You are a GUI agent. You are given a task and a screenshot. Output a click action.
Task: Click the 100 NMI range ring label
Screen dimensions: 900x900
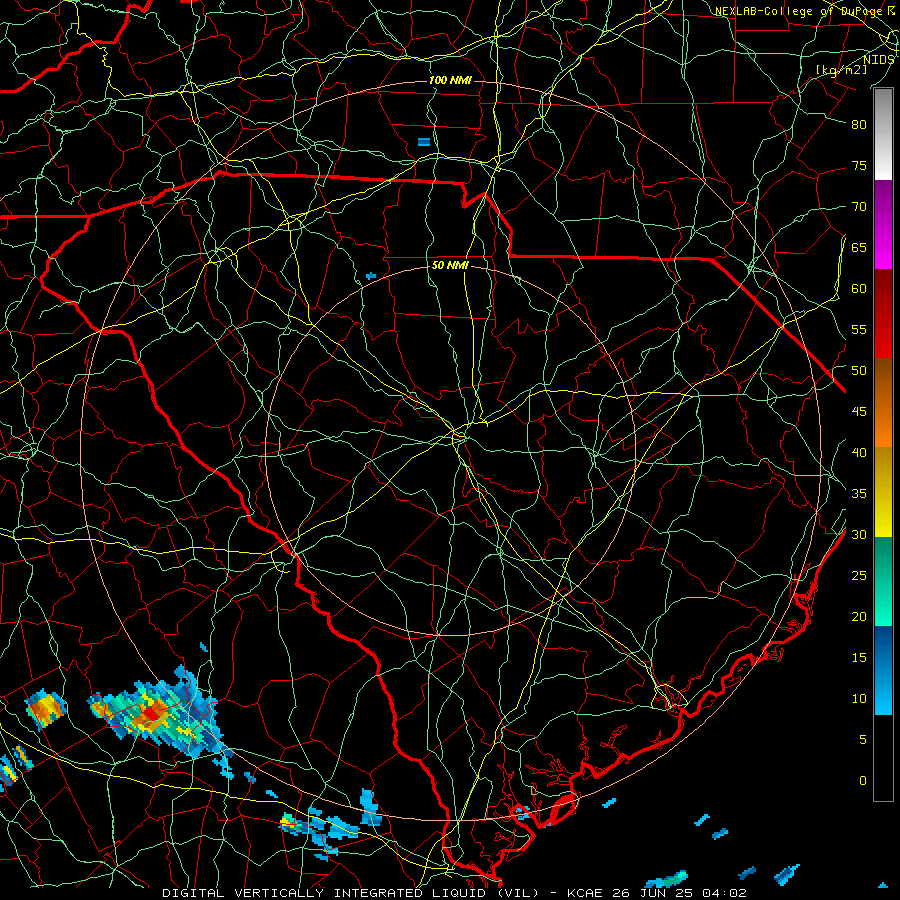[450, 80]
